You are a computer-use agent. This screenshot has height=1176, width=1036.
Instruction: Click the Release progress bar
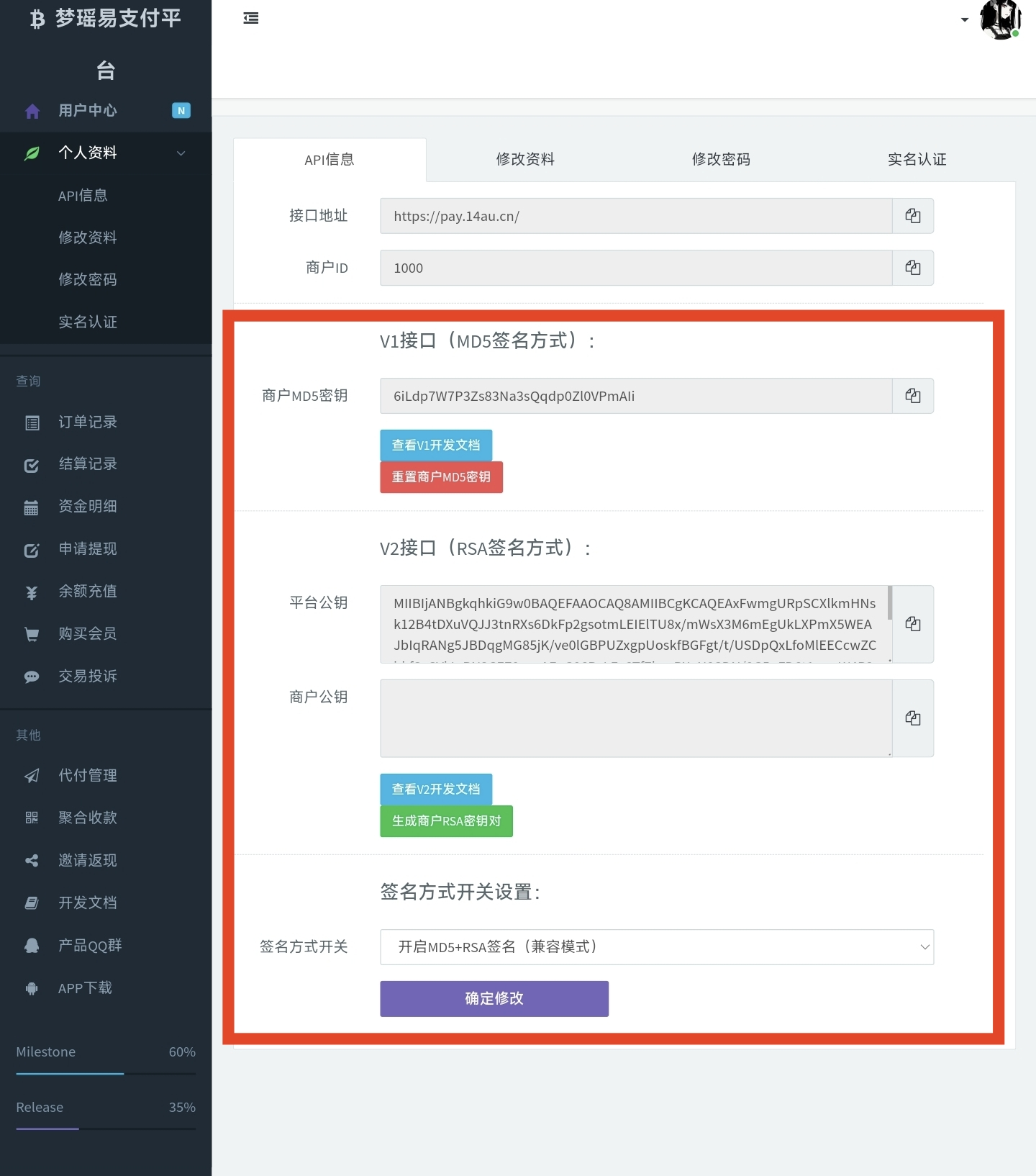pyautogui.click(x=106, y=1128)
